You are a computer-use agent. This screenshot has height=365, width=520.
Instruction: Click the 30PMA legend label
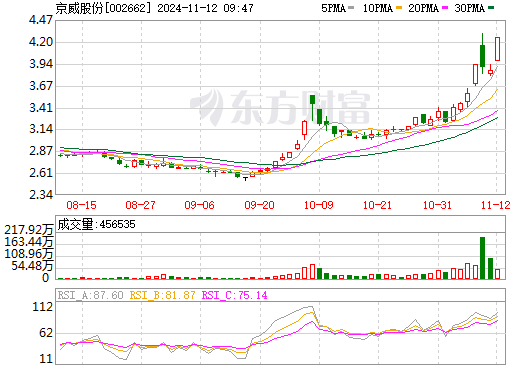click(469, 8)
